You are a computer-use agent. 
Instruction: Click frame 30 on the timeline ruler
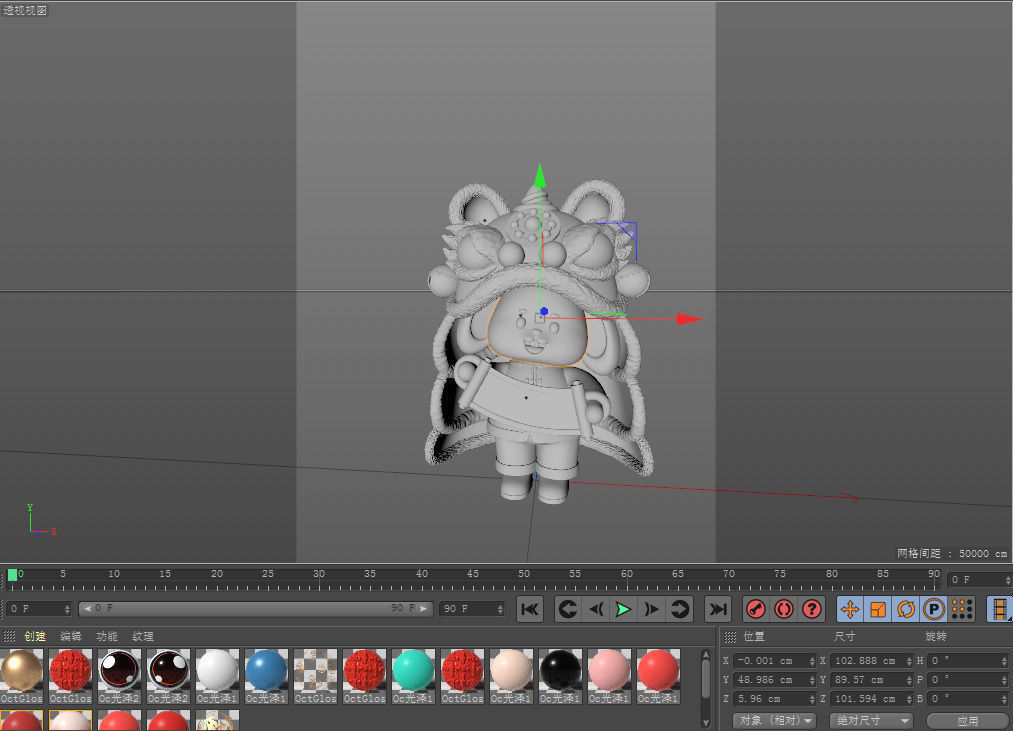click(319, 575)
